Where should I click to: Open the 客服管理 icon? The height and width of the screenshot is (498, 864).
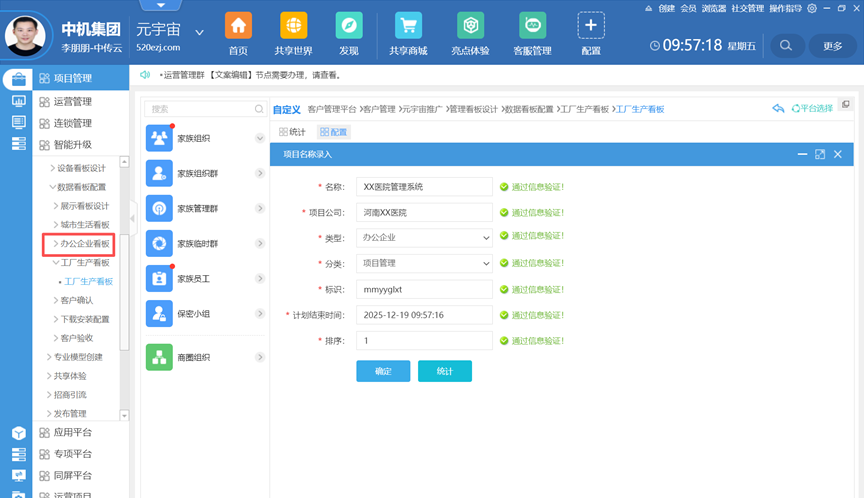pyautogui.click(x=532, y=26)
